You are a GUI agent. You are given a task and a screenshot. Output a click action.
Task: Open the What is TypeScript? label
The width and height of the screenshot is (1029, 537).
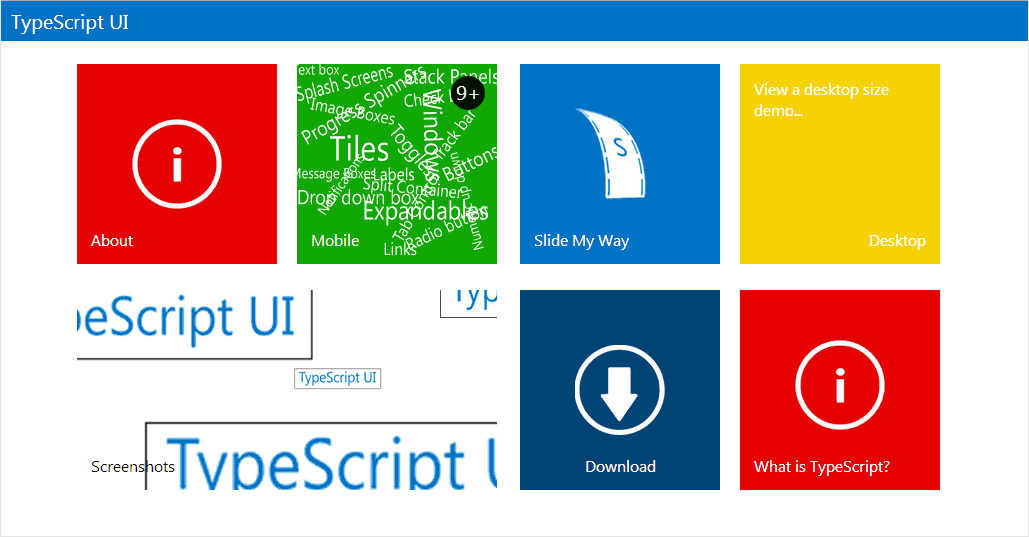click(x=822, y=467)
